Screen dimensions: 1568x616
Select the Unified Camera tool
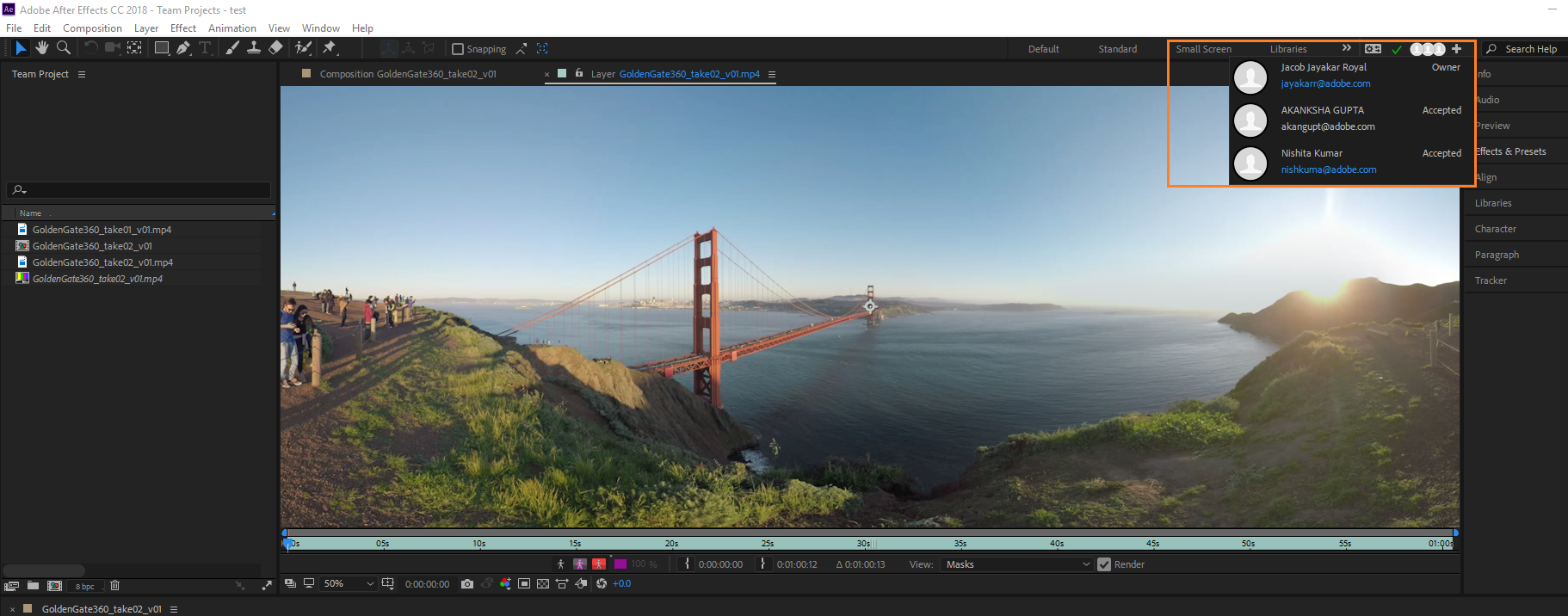coord(112,48)
